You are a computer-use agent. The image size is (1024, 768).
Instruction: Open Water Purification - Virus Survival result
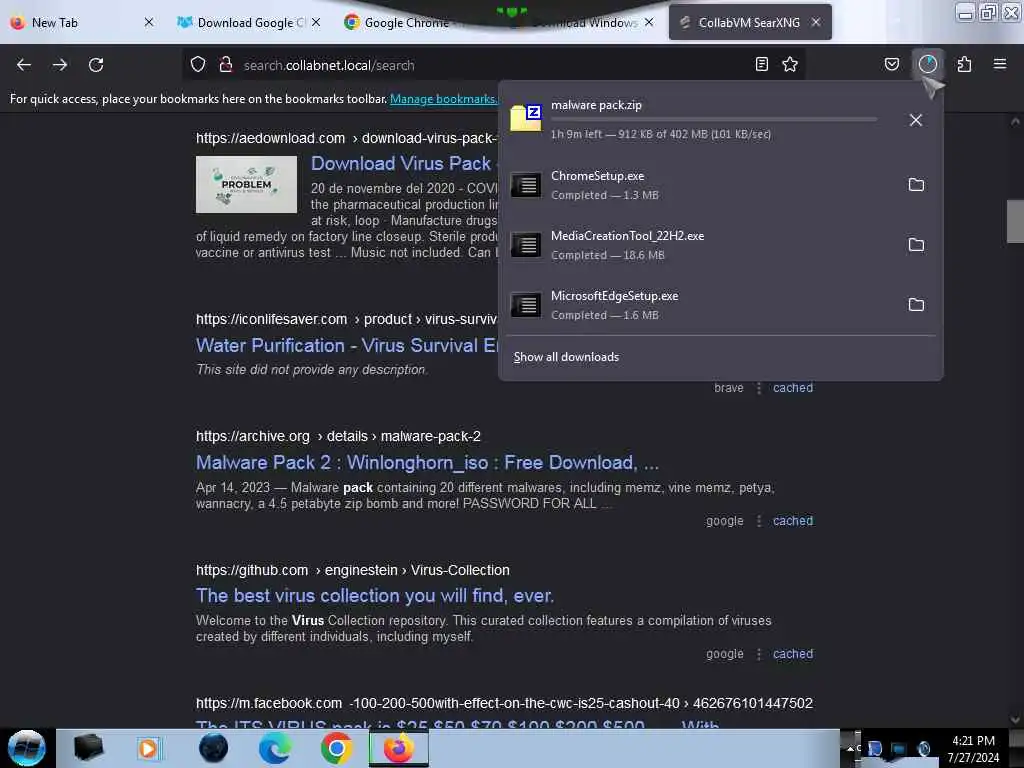(x=347, y=345)
